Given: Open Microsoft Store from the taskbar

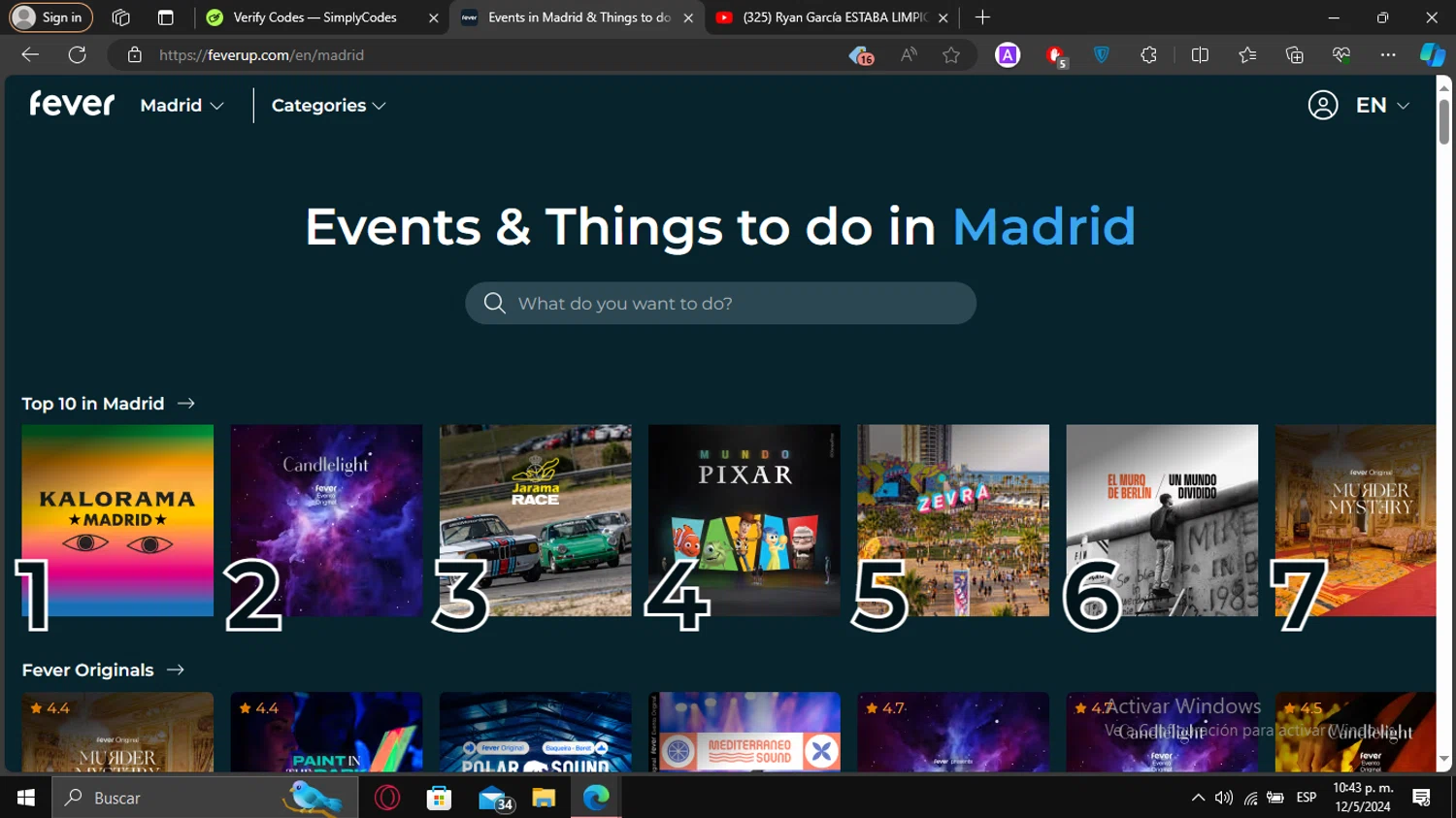Looking at the screenshot, I should [439, 798].
